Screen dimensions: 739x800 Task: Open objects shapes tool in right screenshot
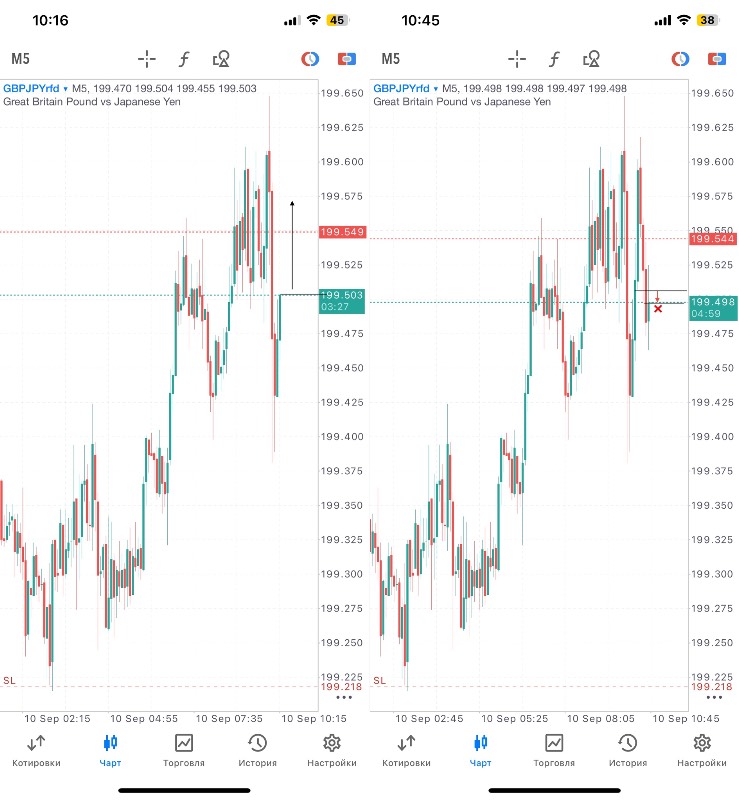pyautogui.click(x=591, y=59)
